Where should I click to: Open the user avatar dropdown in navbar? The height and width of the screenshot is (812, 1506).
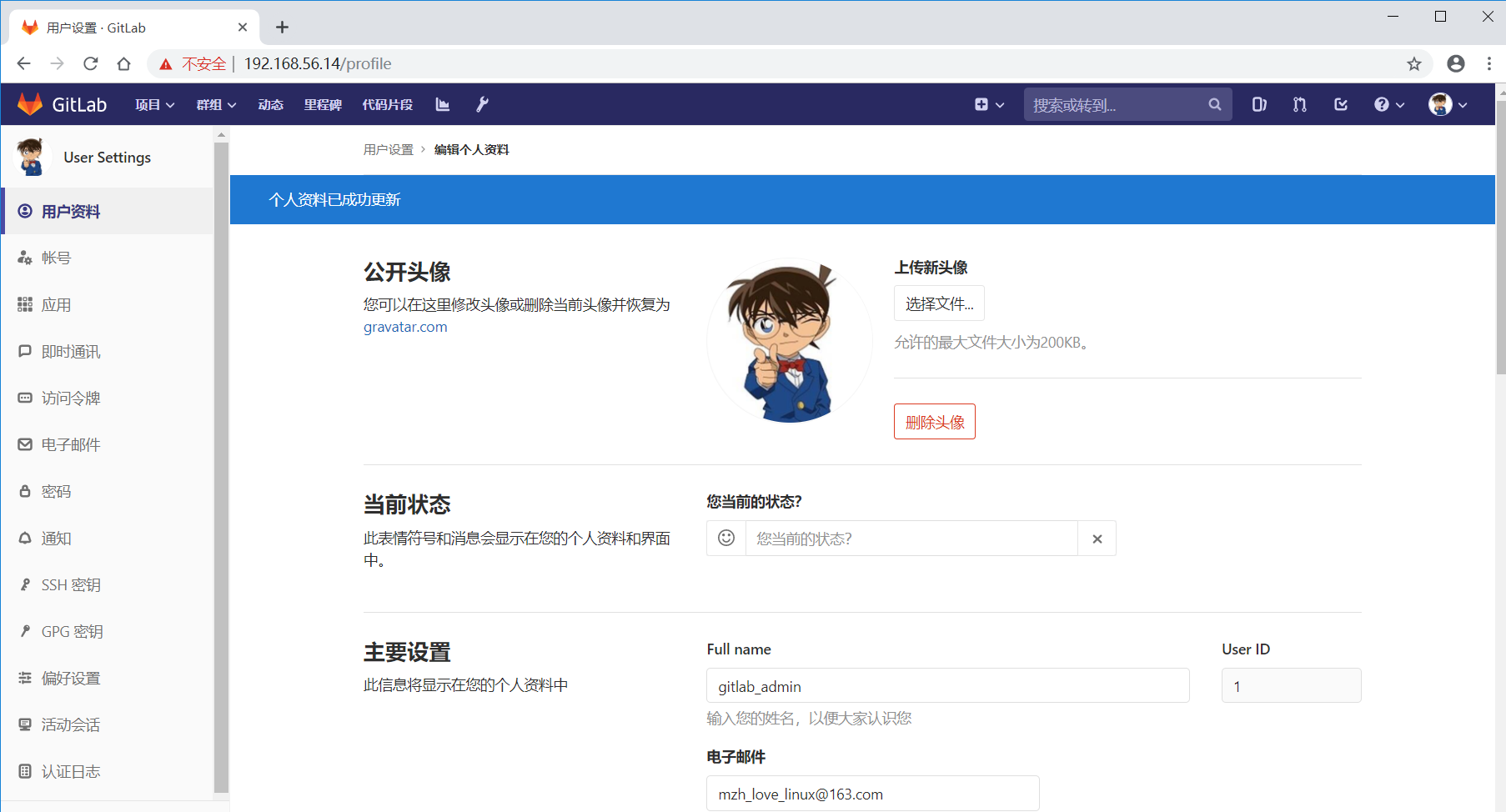click(x=1448, y=104)
